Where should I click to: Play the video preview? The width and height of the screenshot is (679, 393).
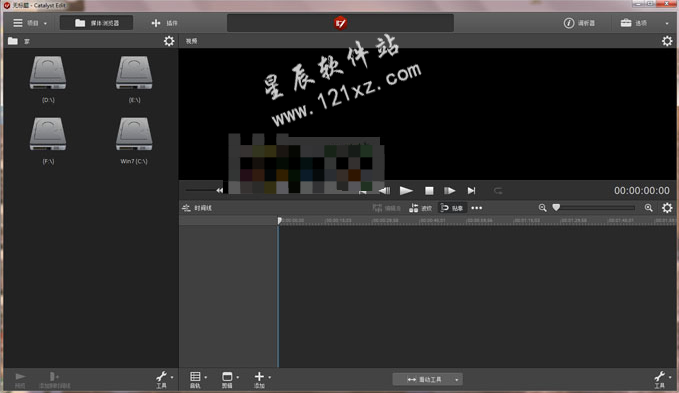pos(406,190)
